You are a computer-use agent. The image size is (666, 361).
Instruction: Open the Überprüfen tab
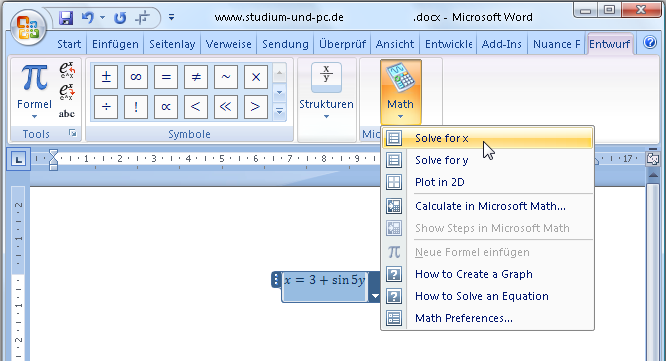[342, 44]
